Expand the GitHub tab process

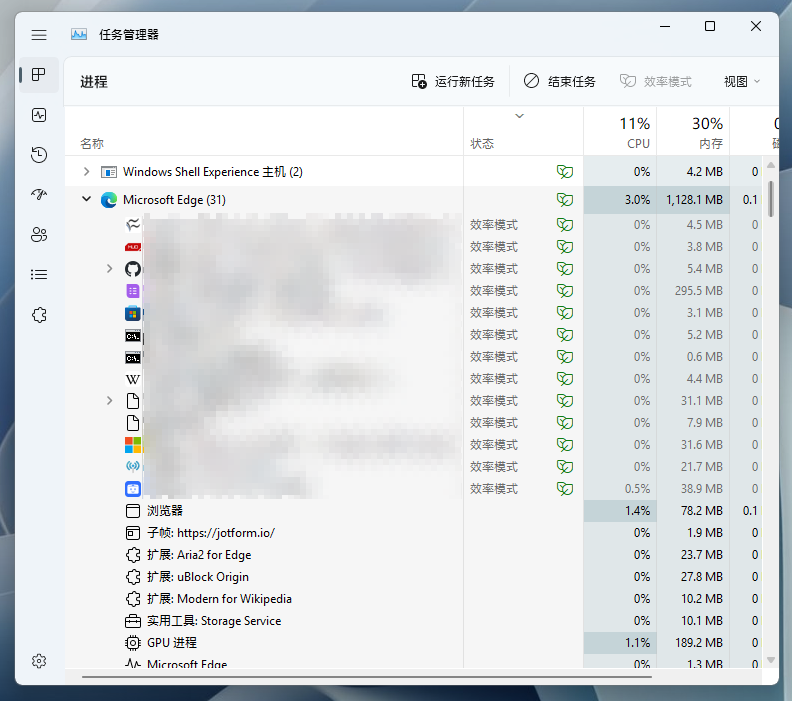click(110, 269)
